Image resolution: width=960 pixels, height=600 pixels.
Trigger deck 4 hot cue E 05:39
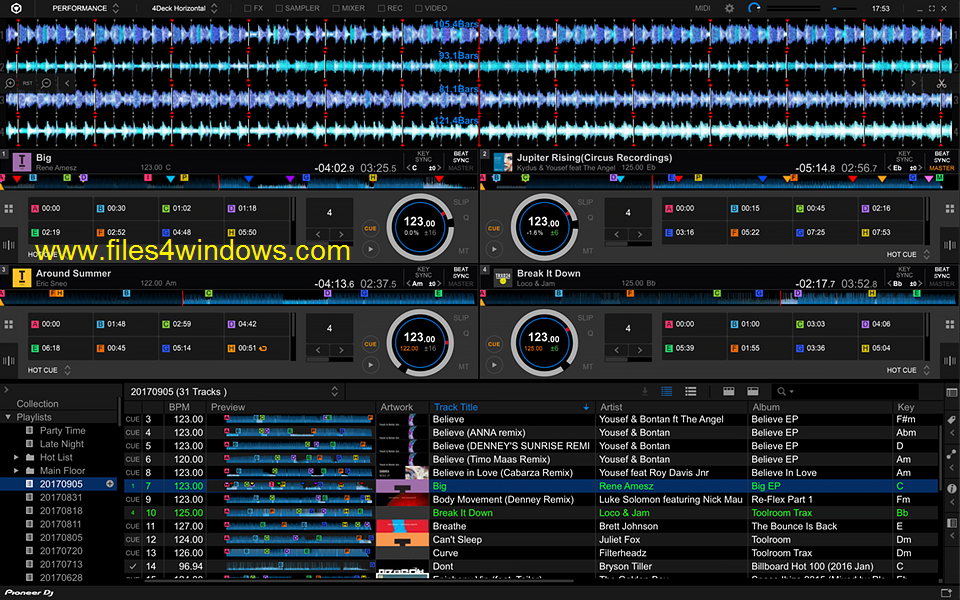[694, 348]
